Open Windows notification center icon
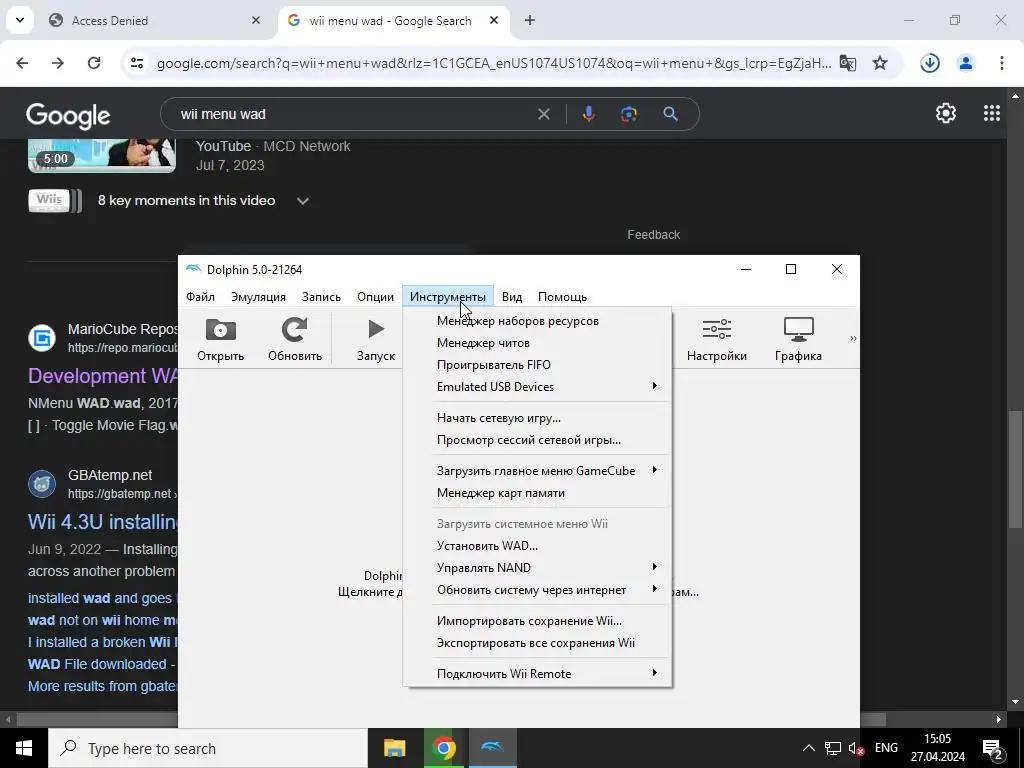Viewport: 1024px width, 768px height. pyautogui.click(x=993, y=748)
